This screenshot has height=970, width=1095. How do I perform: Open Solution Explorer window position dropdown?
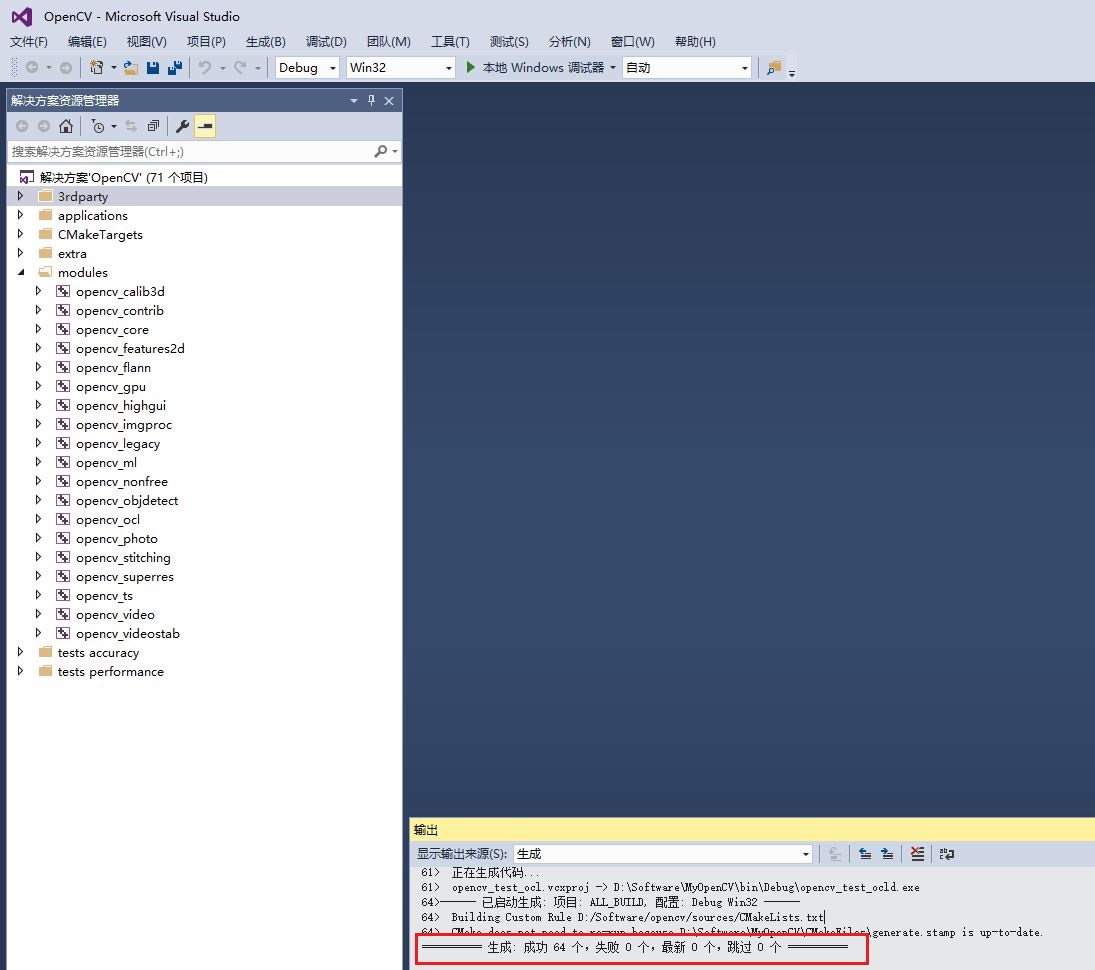[354, 101]
